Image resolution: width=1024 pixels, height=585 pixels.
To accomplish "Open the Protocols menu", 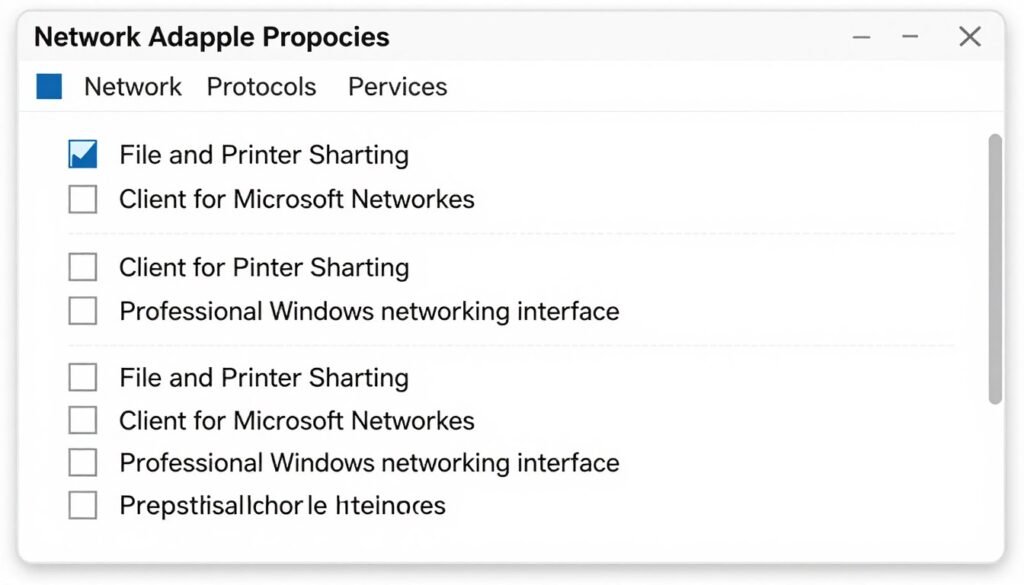I will [x=261, y=87].
